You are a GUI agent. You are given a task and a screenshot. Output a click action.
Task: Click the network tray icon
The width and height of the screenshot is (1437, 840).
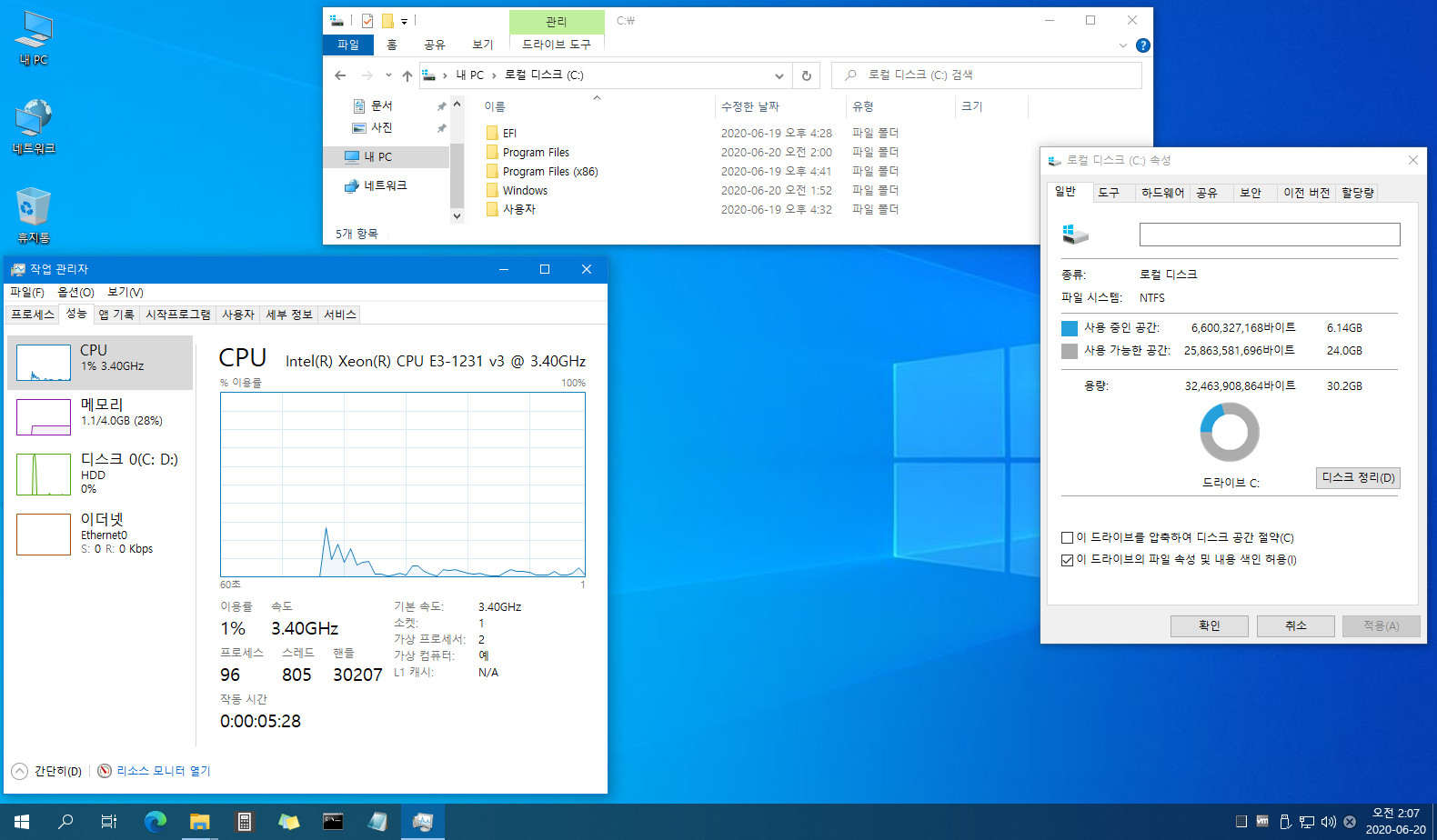pyautogui.click(x=1307, y=822)
